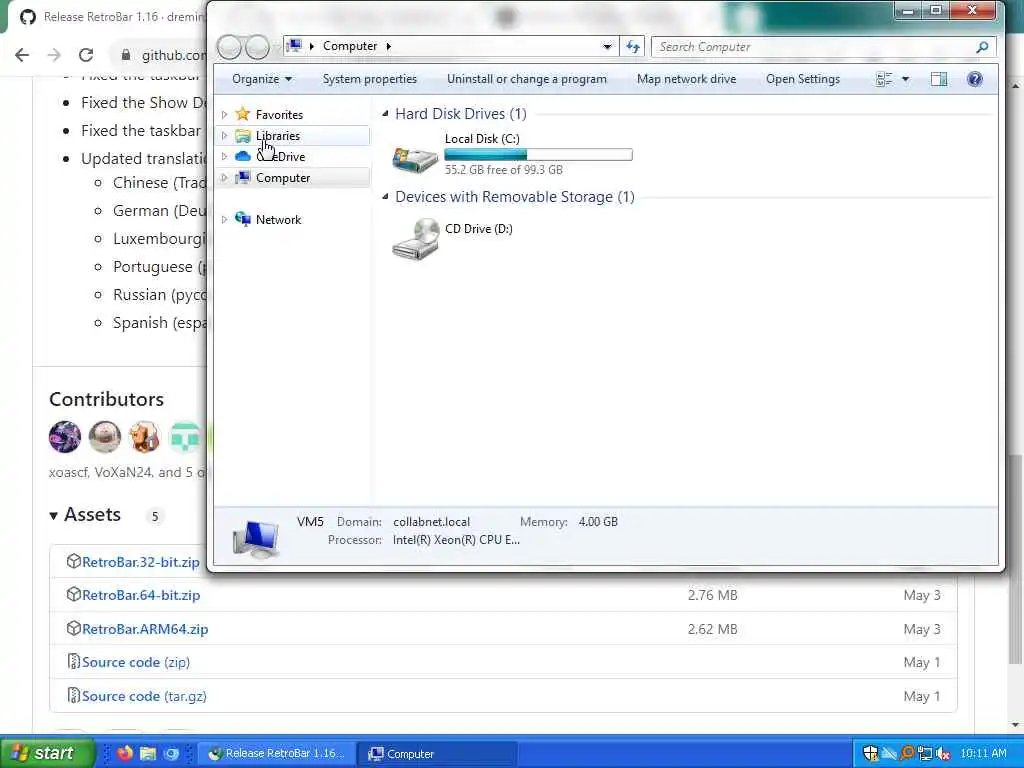Refresh the Computer folder view
1024x768 pixels.
pos(633,46)
